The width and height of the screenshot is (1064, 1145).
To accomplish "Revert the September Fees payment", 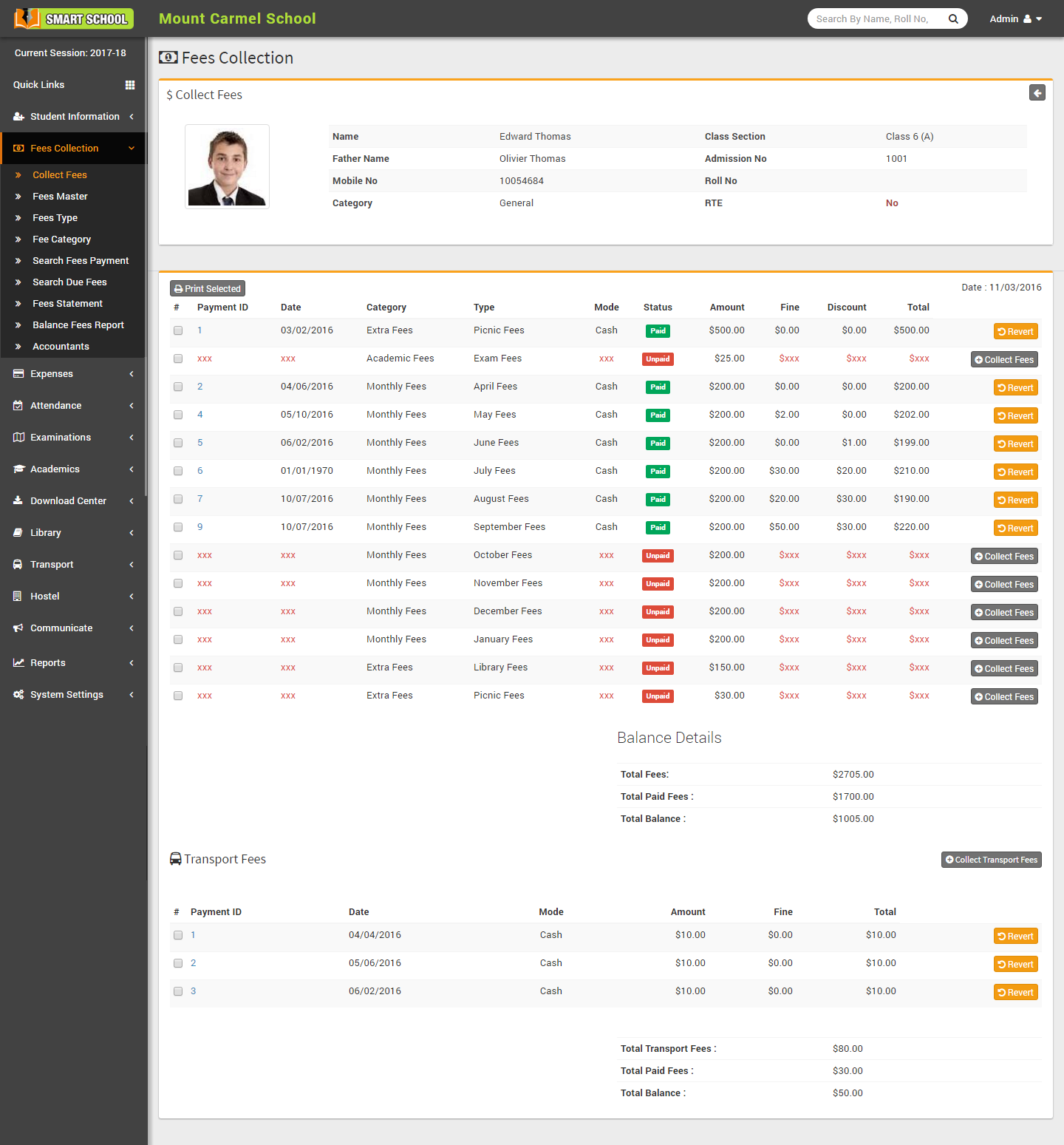I will [x=1015, y=529].
